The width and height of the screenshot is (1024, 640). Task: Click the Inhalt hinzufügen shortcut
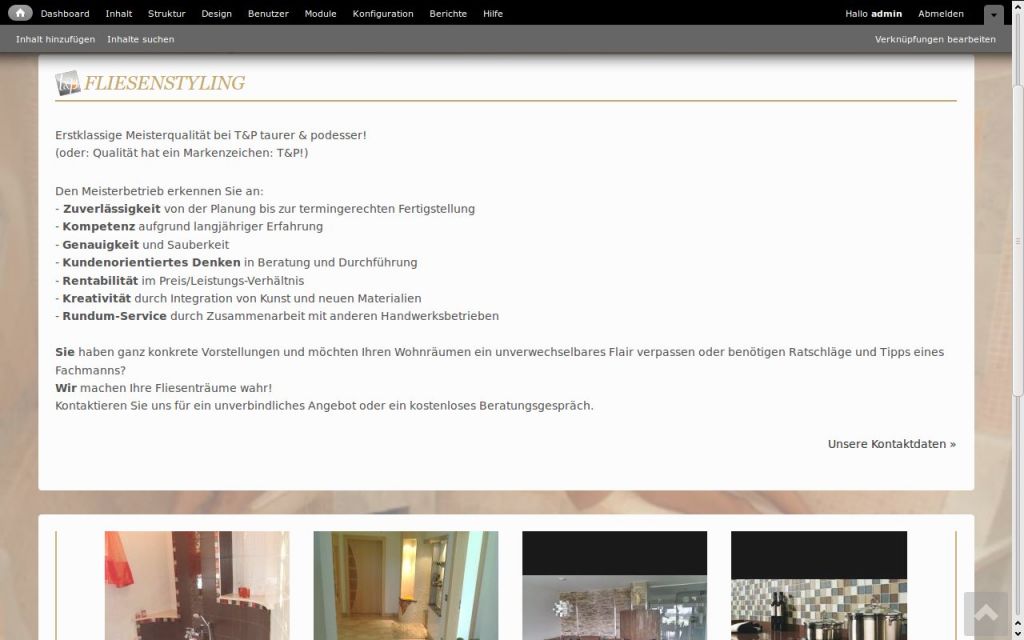tap(55, 39)
